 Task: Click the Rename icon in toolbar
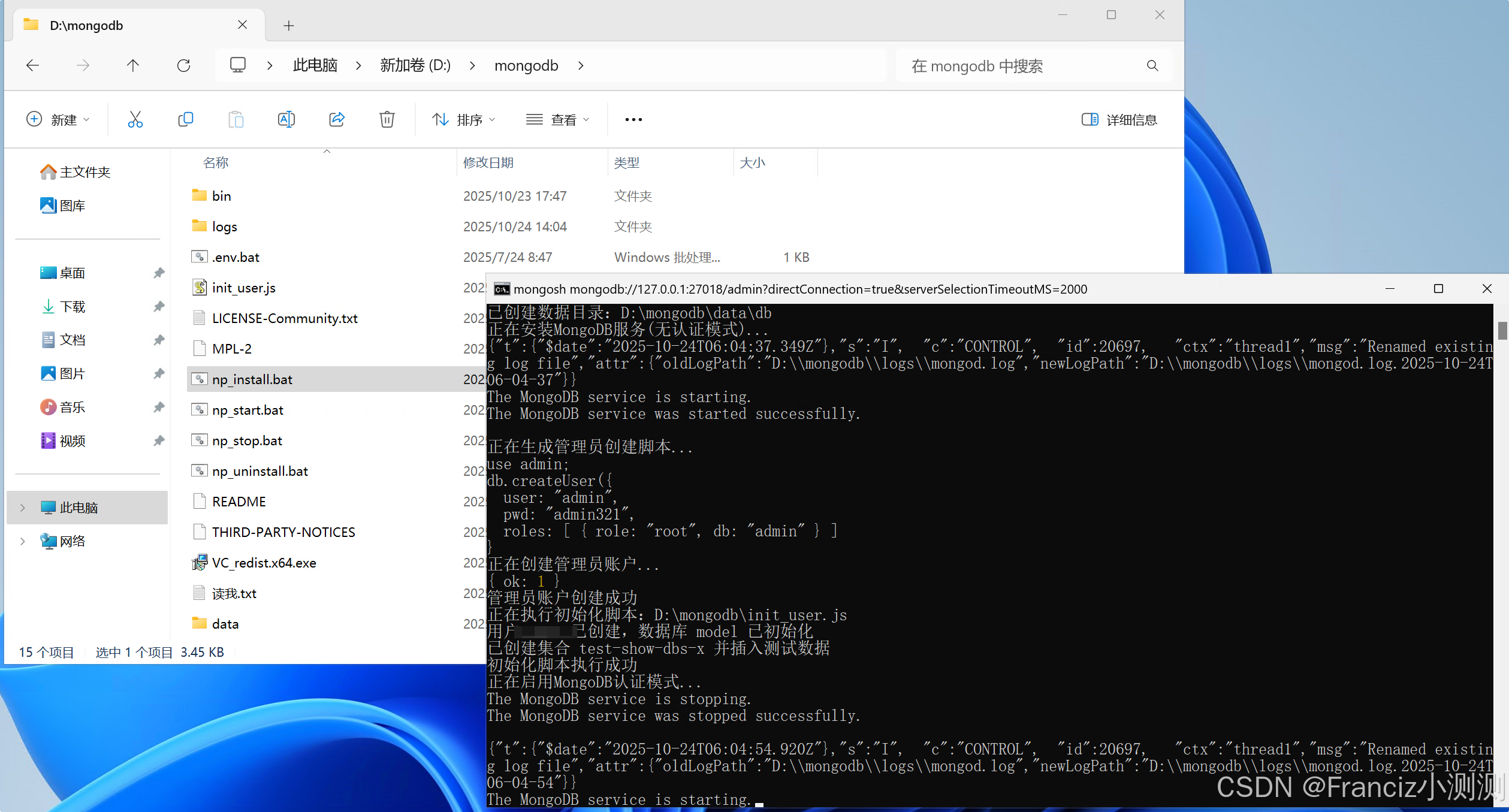click(286, 120)
